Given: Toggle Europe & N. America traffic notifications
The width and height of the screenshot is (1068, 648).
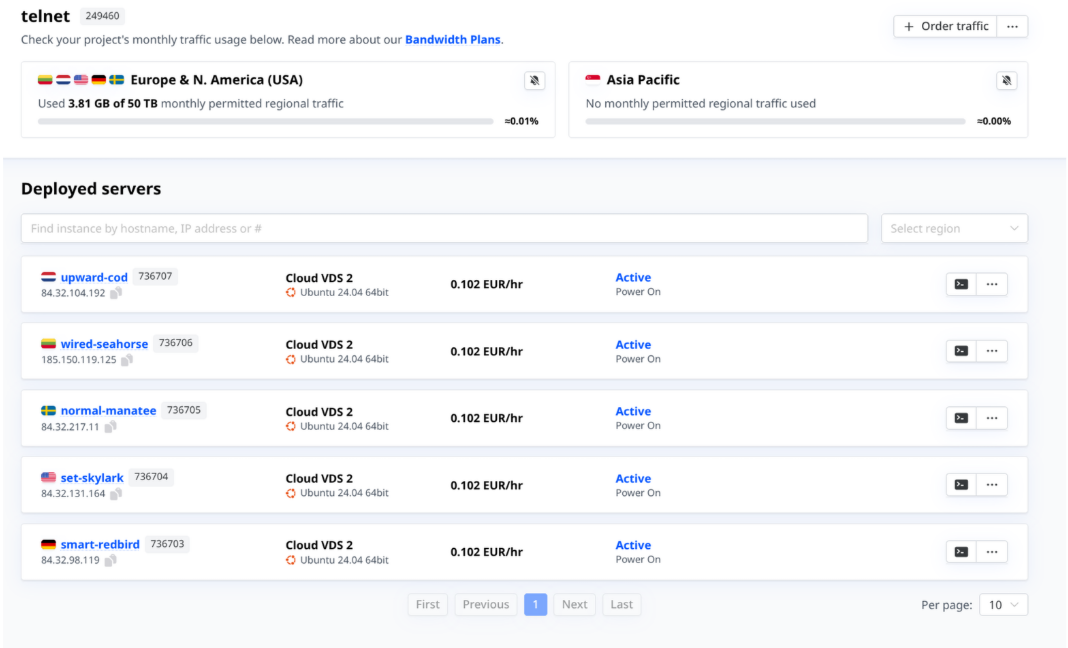Looking at the screenshot, I should tap(534, 81).
